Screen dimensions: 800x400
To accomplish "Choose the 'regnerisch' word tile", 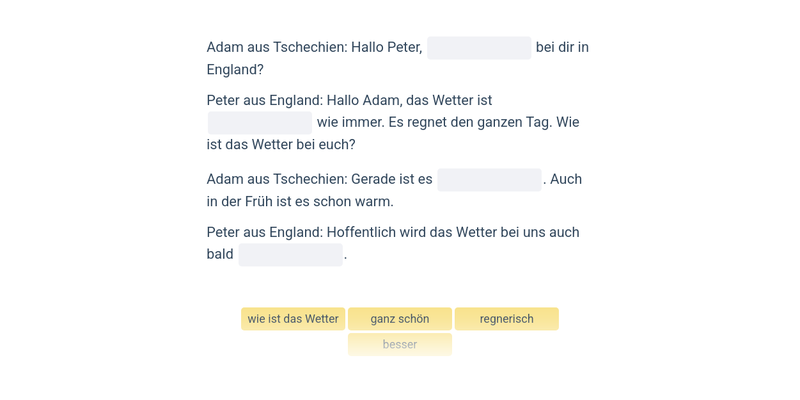I will click(506, 319).
